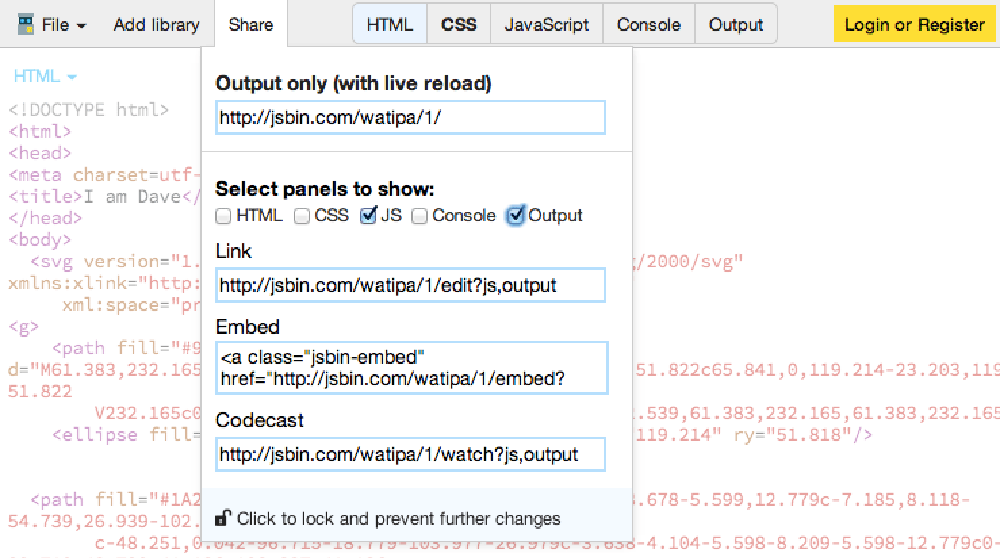Show the CSS panel

[459, 24]
